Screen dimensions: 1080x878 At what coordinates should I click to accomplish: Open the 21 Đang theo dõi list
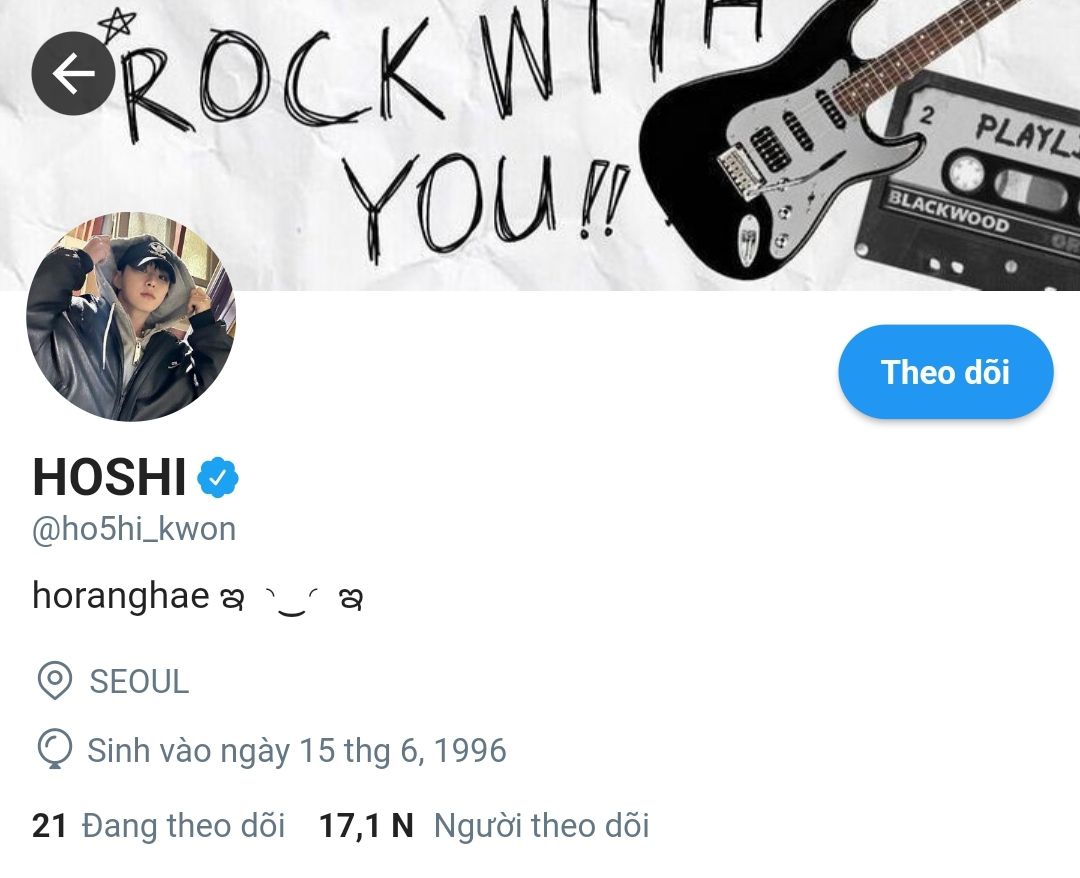pyautogui.click(x=158, y=826)
